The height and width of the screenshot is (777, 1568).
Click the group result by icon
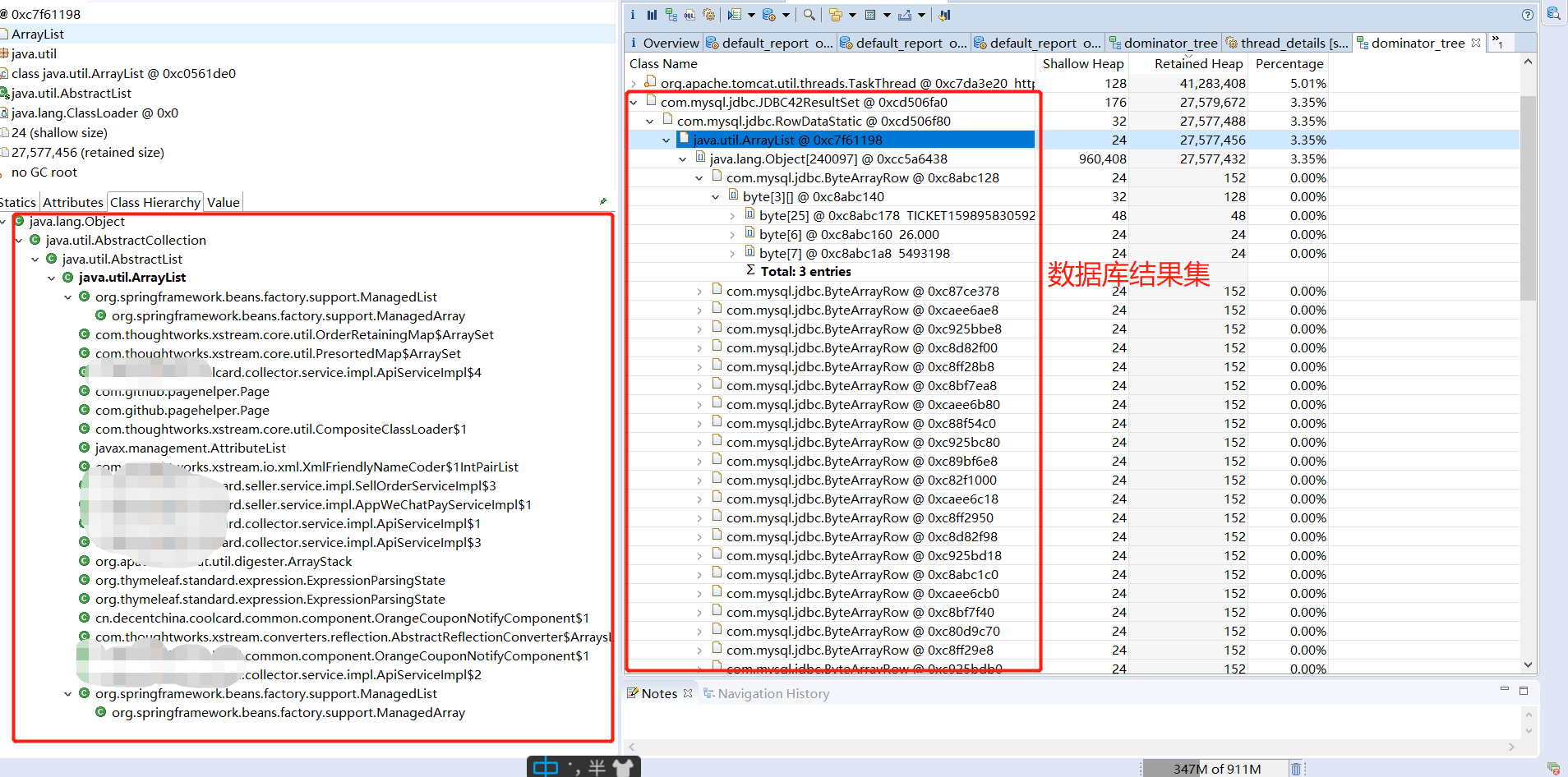[836, 15]
